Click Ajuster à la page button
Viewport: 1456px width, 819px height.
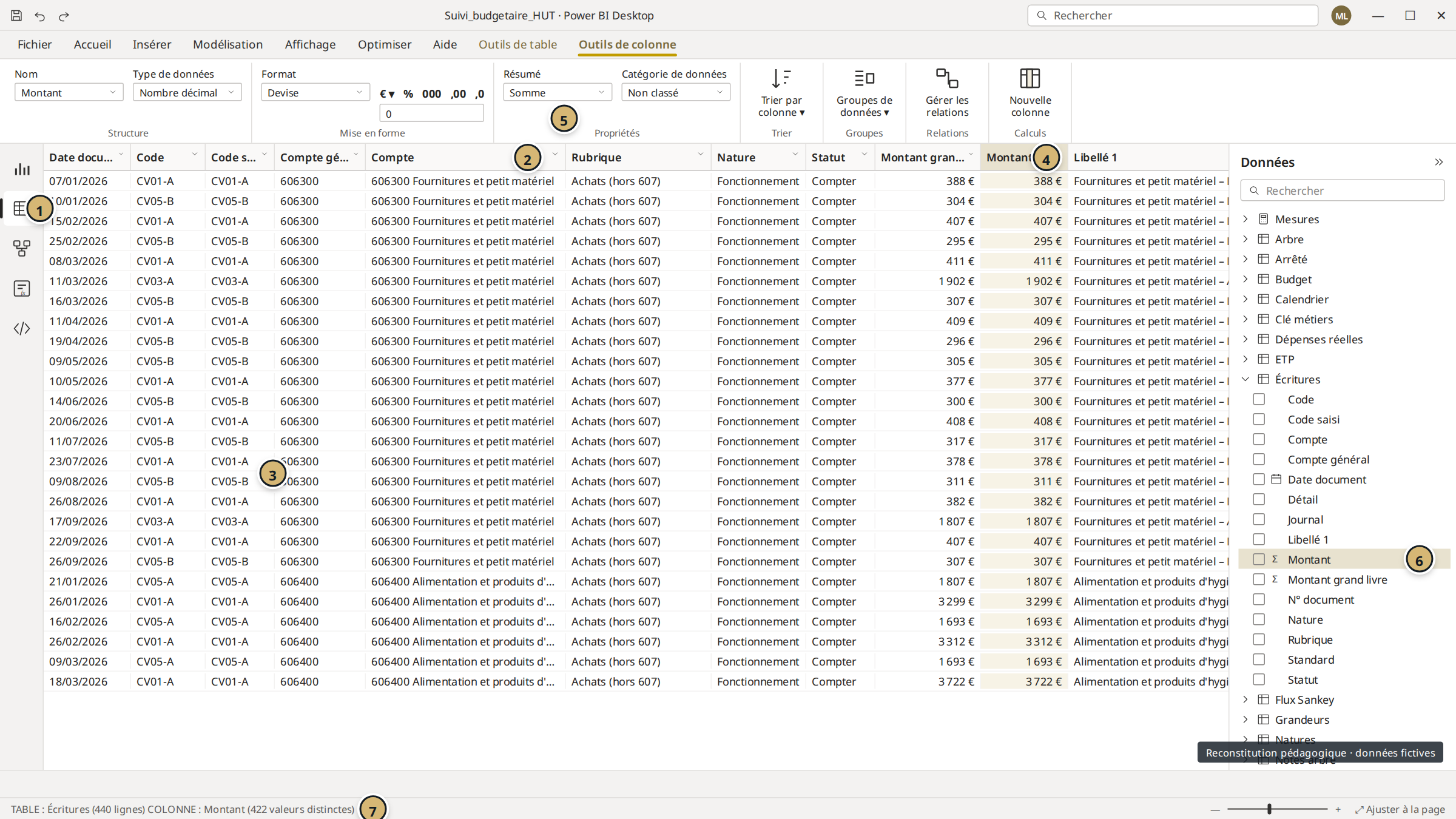(x=1400, y=809)
